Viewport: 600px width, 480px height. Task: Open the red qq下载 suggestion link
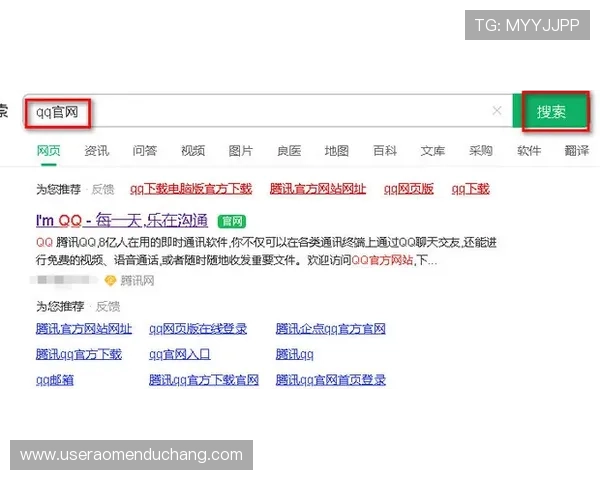coord(471,189)
